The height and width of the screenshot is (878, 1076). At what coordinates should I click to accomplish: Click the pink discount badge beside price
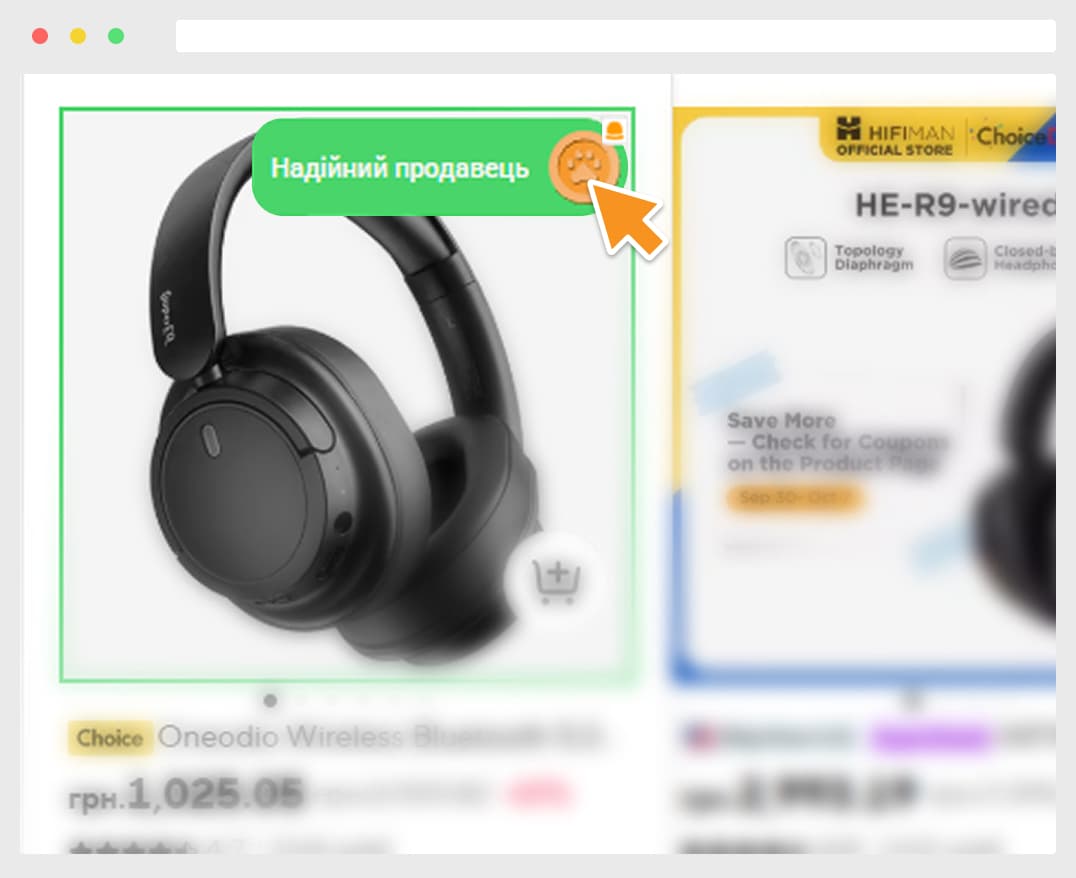[539, 794]
